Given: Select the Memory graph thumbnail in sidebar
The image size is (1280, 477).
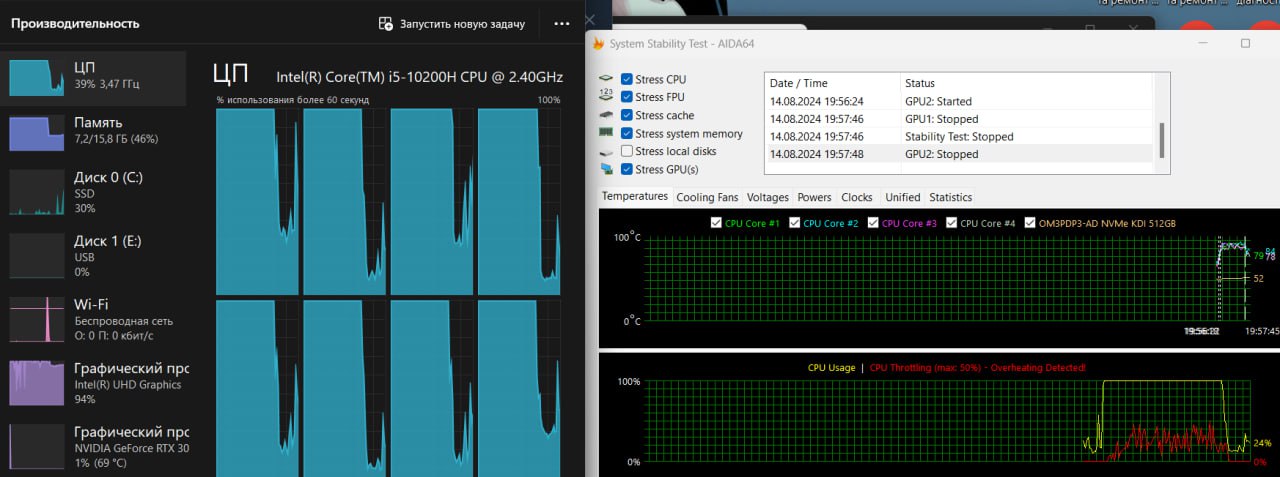Looking at the screenshot, I should point(37,133).
